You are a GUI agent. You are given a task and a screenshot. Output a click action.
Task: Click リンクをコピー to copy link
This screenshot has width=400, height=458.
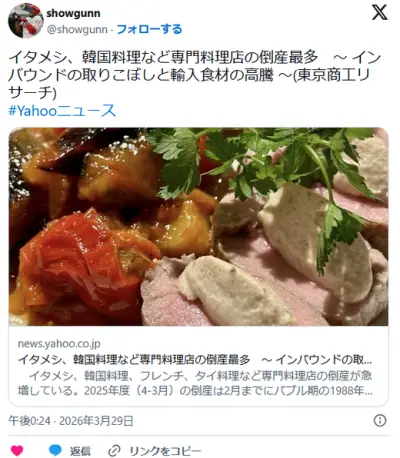point(165,451)
